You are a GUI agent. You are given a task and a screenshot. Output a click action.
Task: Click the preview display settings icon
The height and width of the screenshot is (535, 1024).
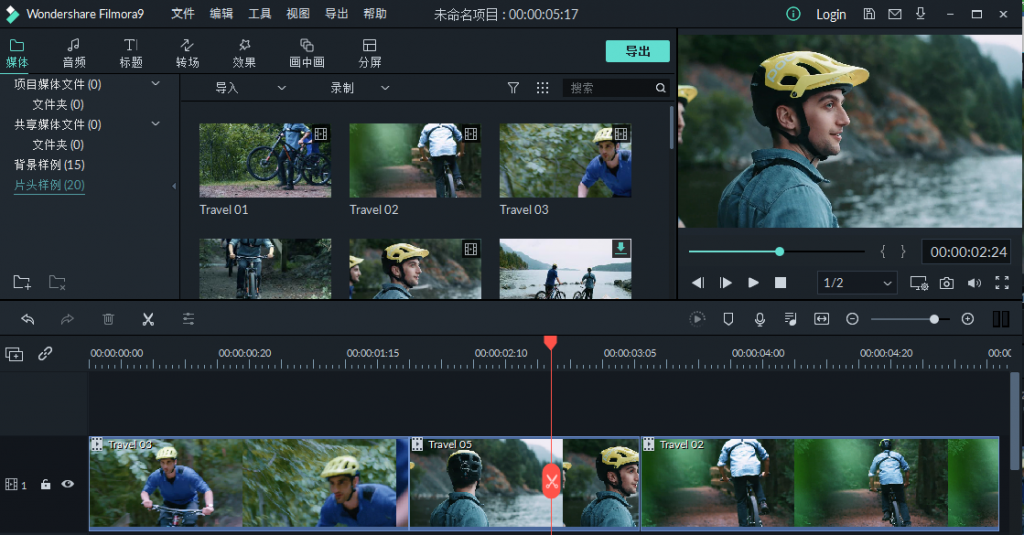pos(919,283)
